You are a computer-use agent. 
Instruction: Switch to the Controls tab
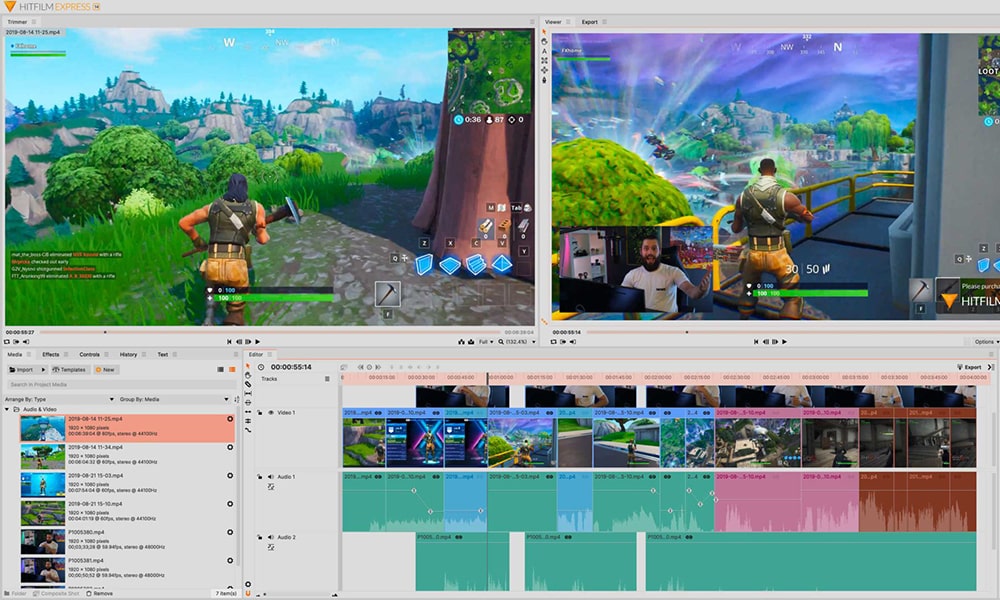[x=89, y=355]
